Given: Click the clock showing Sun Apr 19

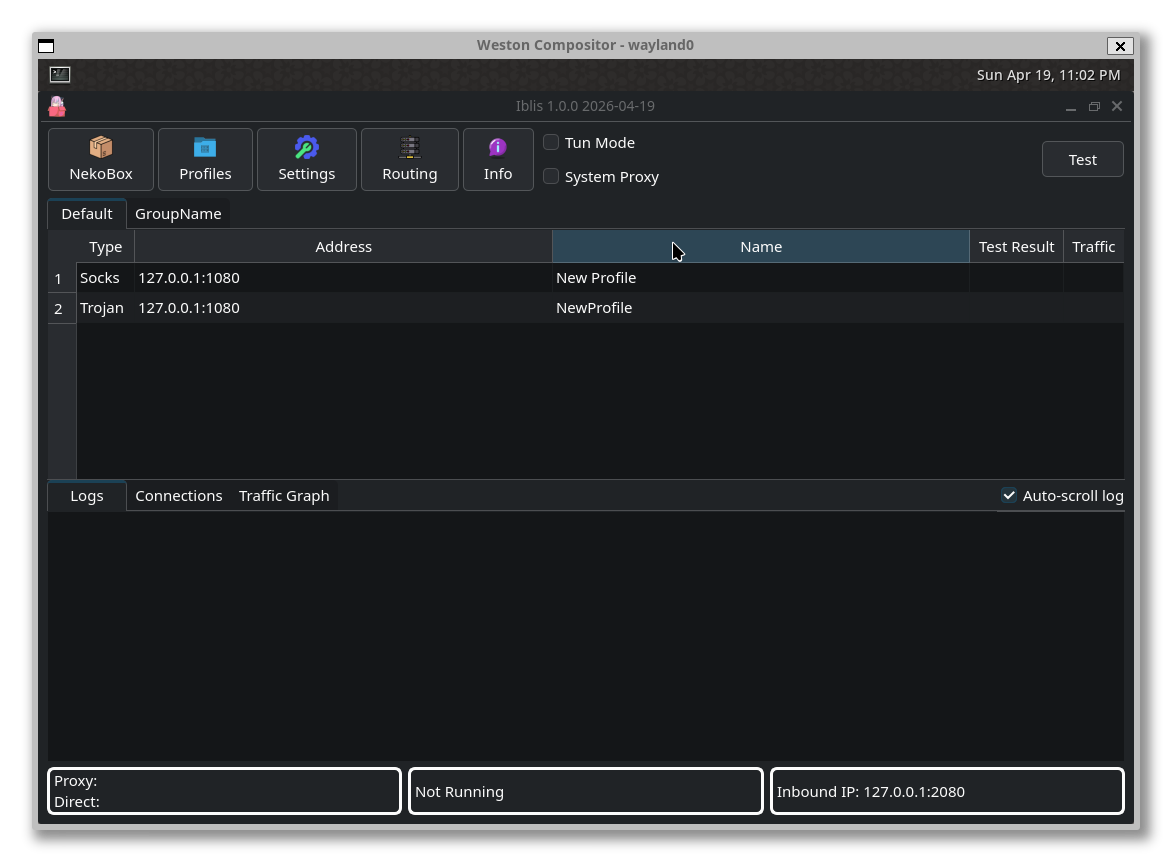Looking at the screenshot, I should coord(1048,75).
